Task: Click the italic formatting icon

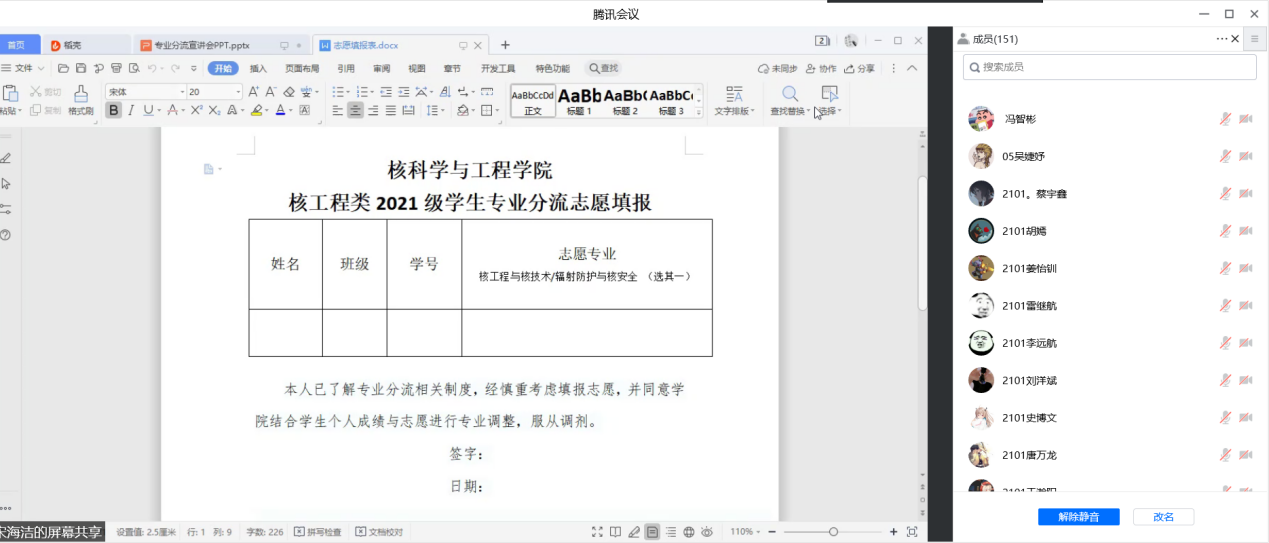Action: (130, 110)
